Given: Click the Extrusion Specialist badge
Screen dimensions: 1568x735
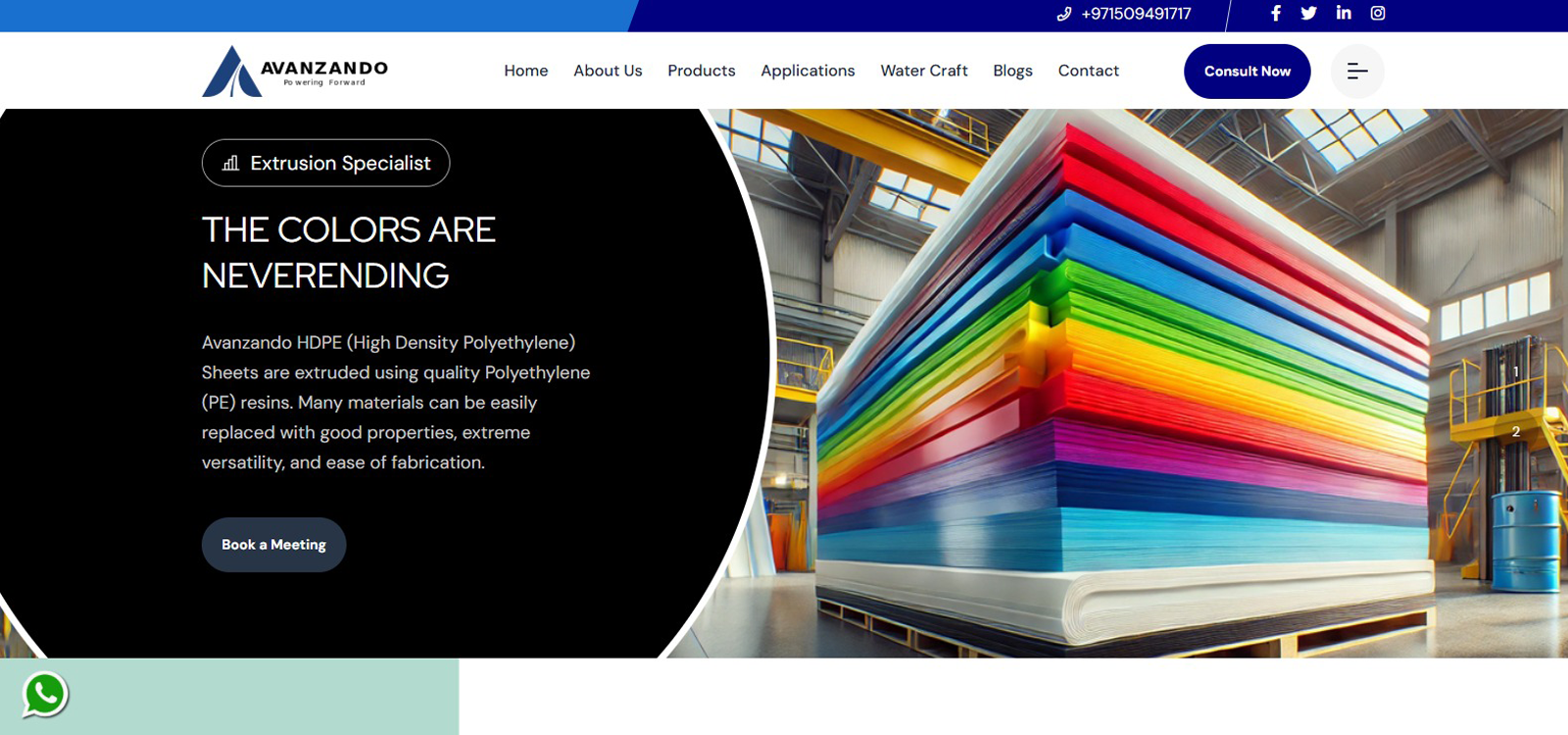Looking at the screenshot, I should pyautogui.click(x=325, y=163).
